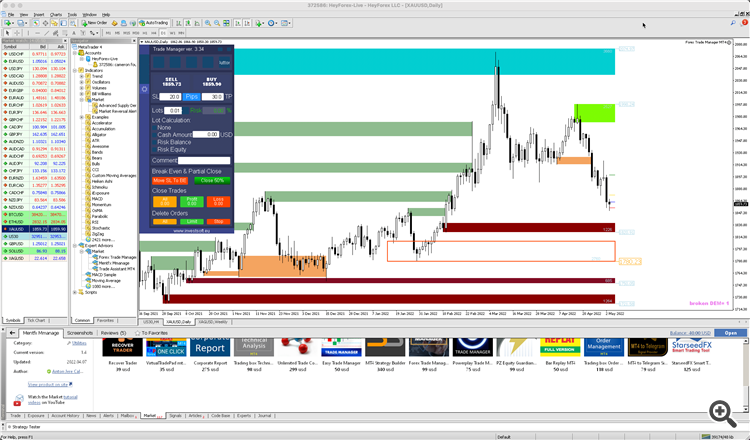
Task: Open the profiles toolbar icon
Action: click(x=21, y=23)
